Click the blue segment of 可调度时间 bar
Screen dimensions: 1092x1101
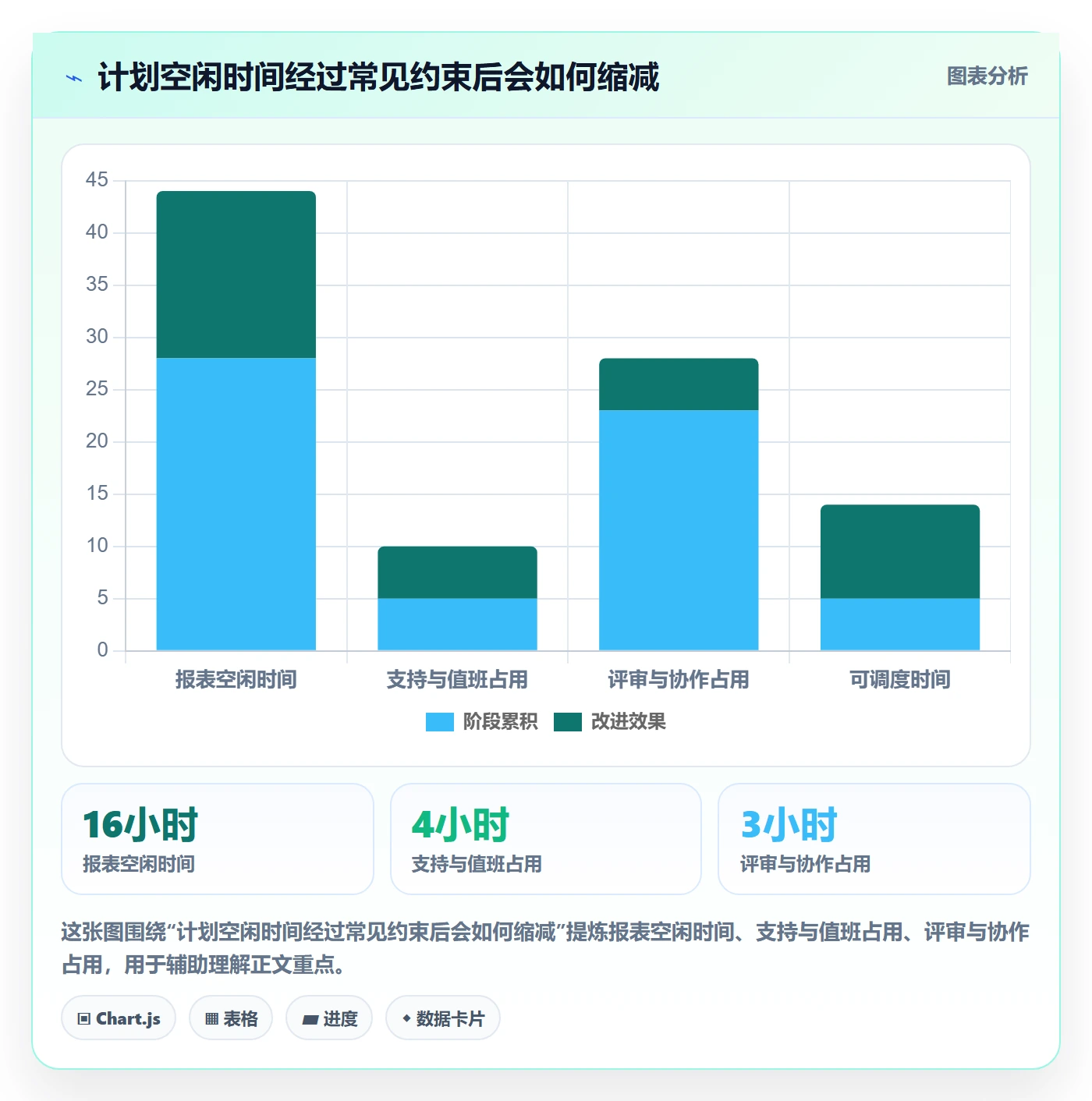[x=900, y=624]
